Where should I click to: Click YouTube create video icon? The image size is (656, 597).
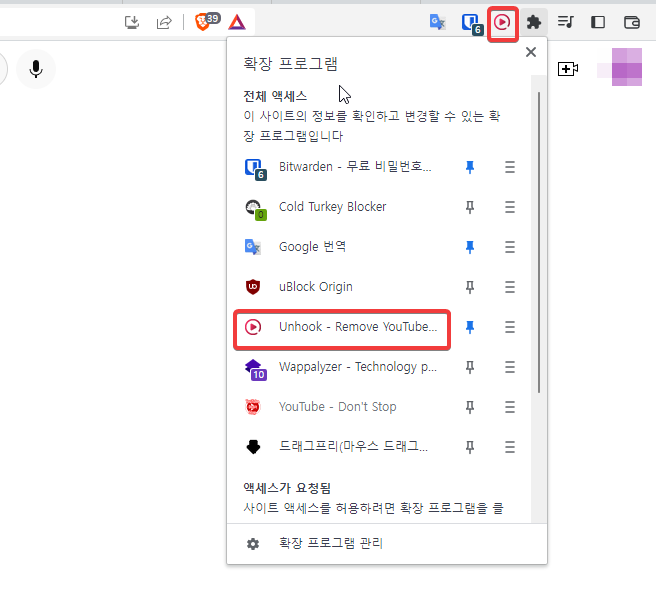pos(568,69)
